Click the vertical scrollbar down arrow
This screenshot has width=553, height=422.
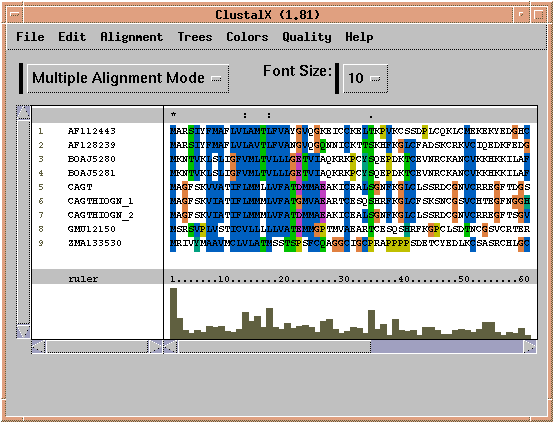pos(24,331)
